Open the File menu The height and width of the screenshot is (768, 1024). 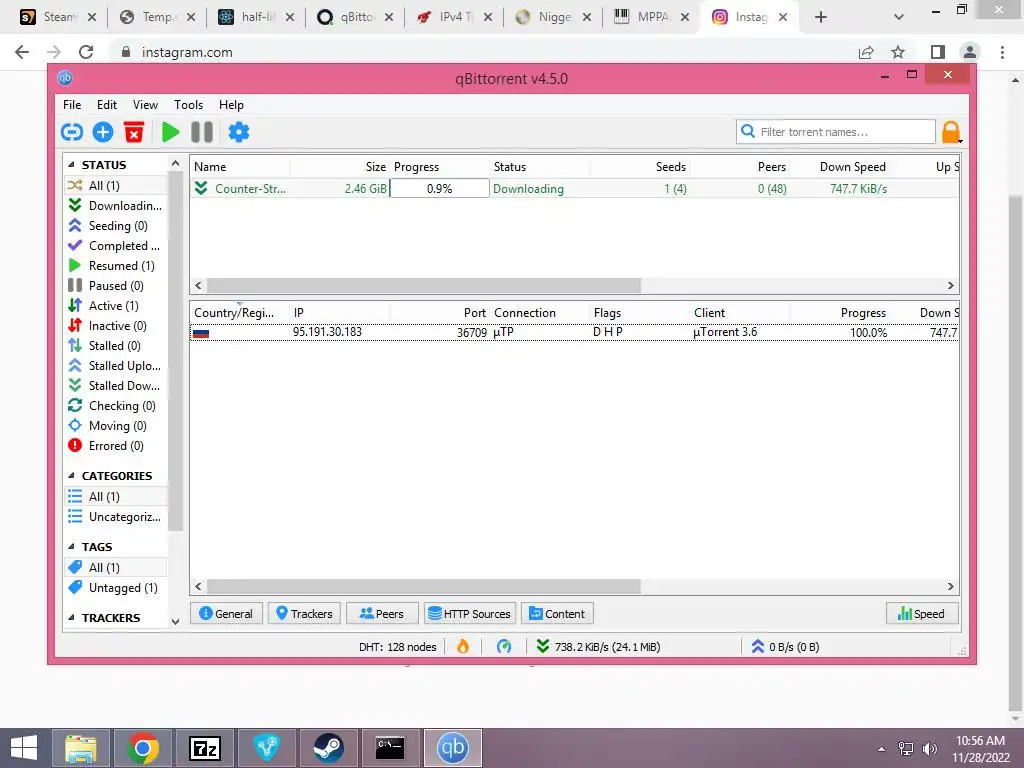point(72,104)
